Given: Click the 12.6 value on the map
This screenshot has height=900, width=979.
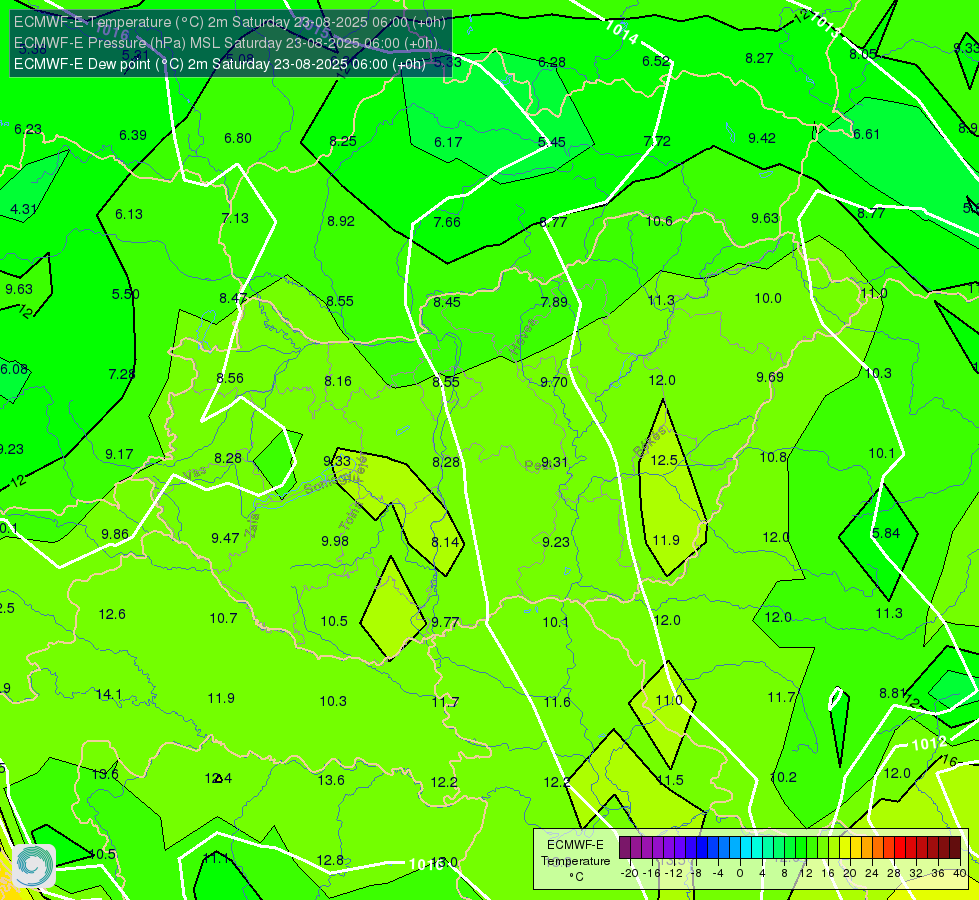Looking at the screenshot, I should pos(112,615).
